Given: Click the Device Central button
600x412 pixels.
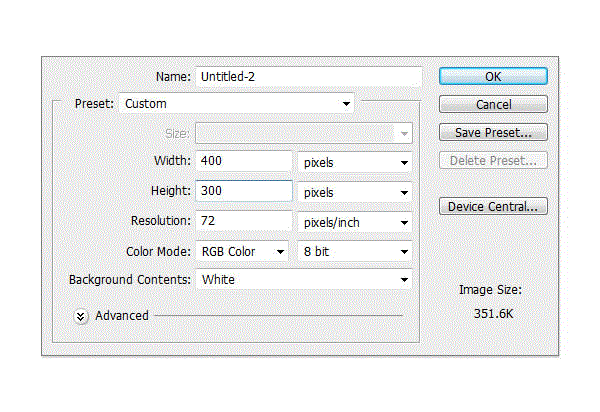Looking at the screenshot, I should (x=493, y=207).
